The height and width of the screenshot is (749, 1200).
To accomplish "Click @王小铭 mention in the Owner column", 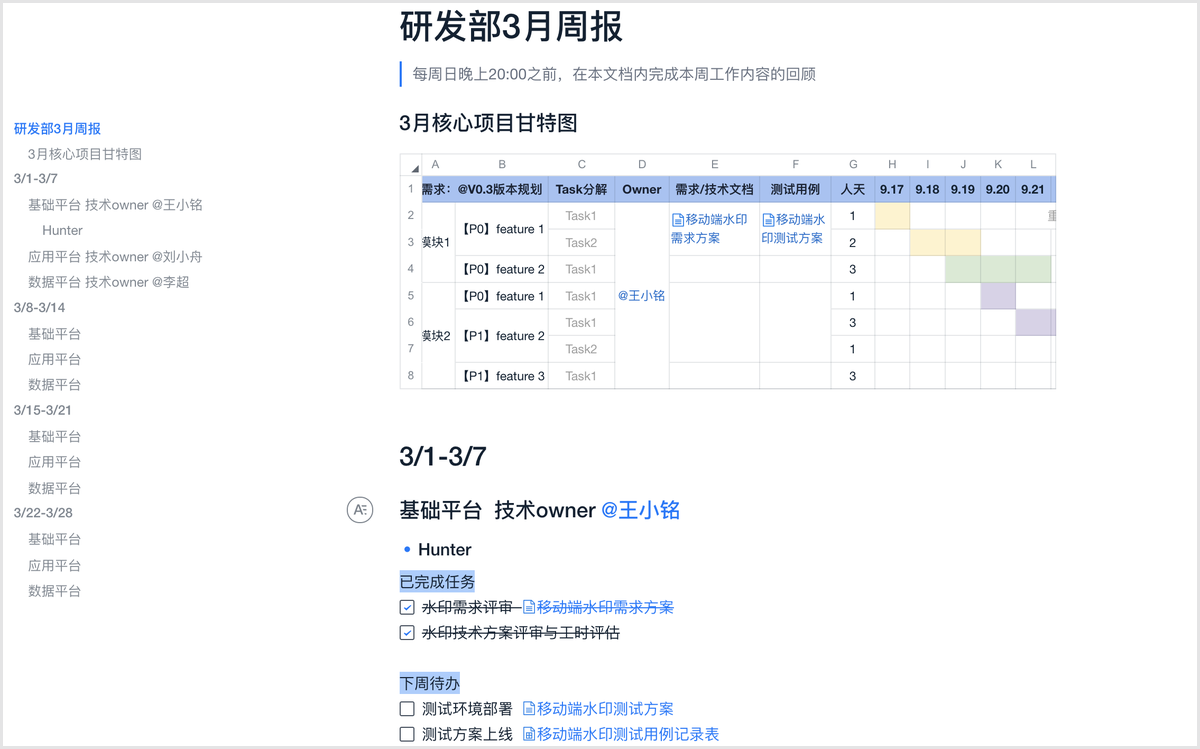I will coord(641,296).
